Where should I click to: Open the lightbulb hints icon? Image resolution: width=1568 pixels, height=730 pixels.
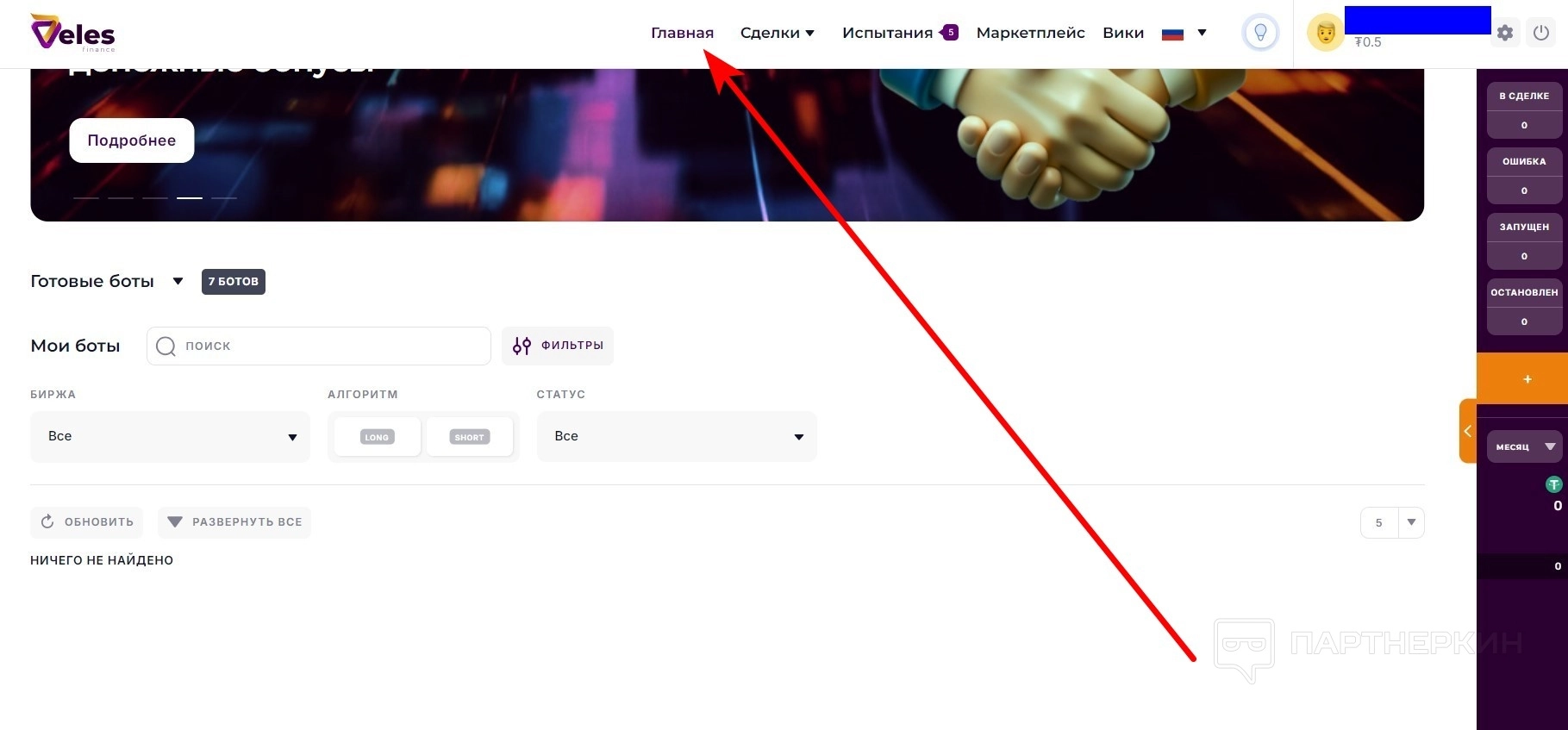[x=1260, y=33]
